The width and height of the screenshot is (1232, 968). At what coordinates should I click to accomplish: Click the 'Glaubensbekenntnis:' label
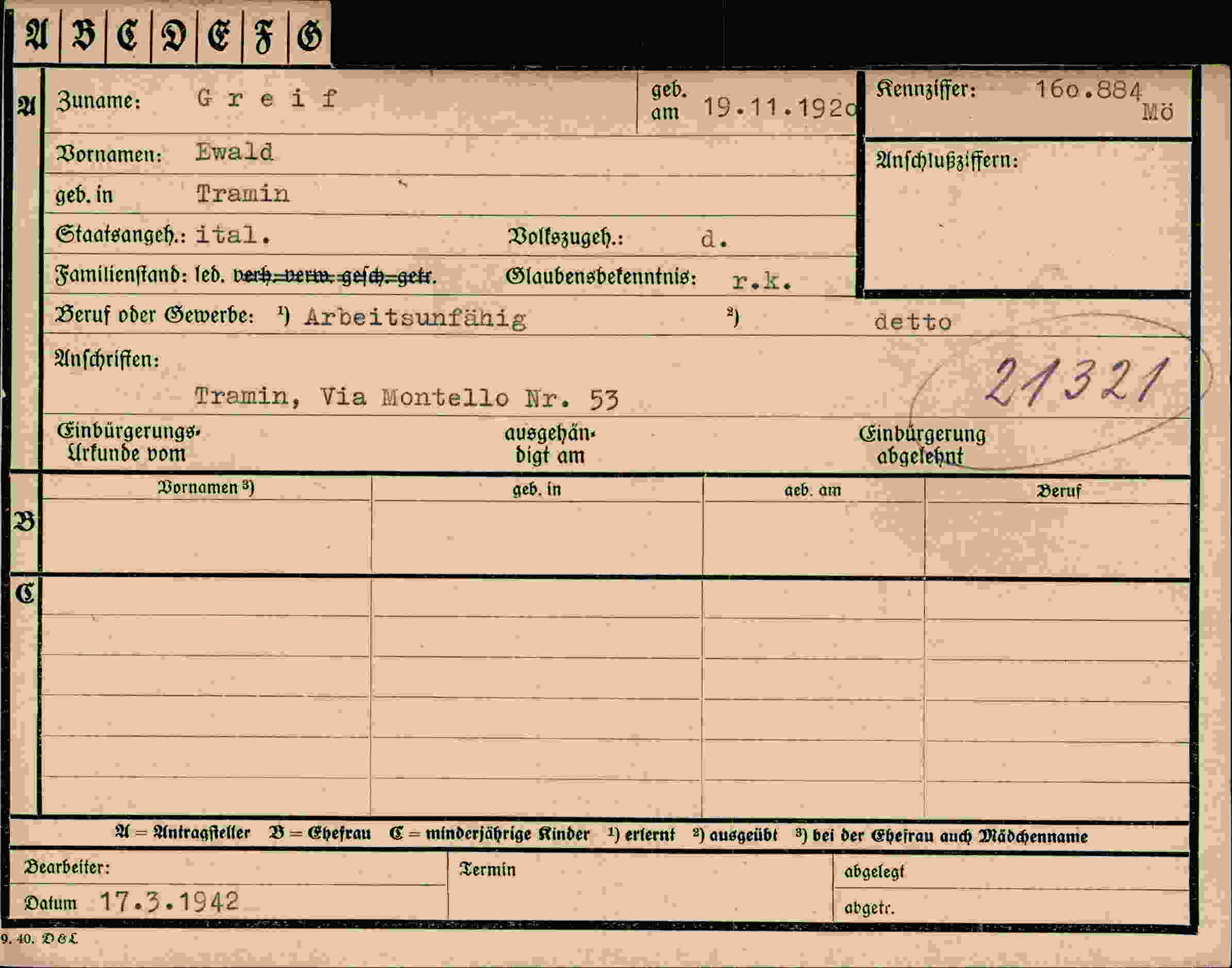coord(601,277)
